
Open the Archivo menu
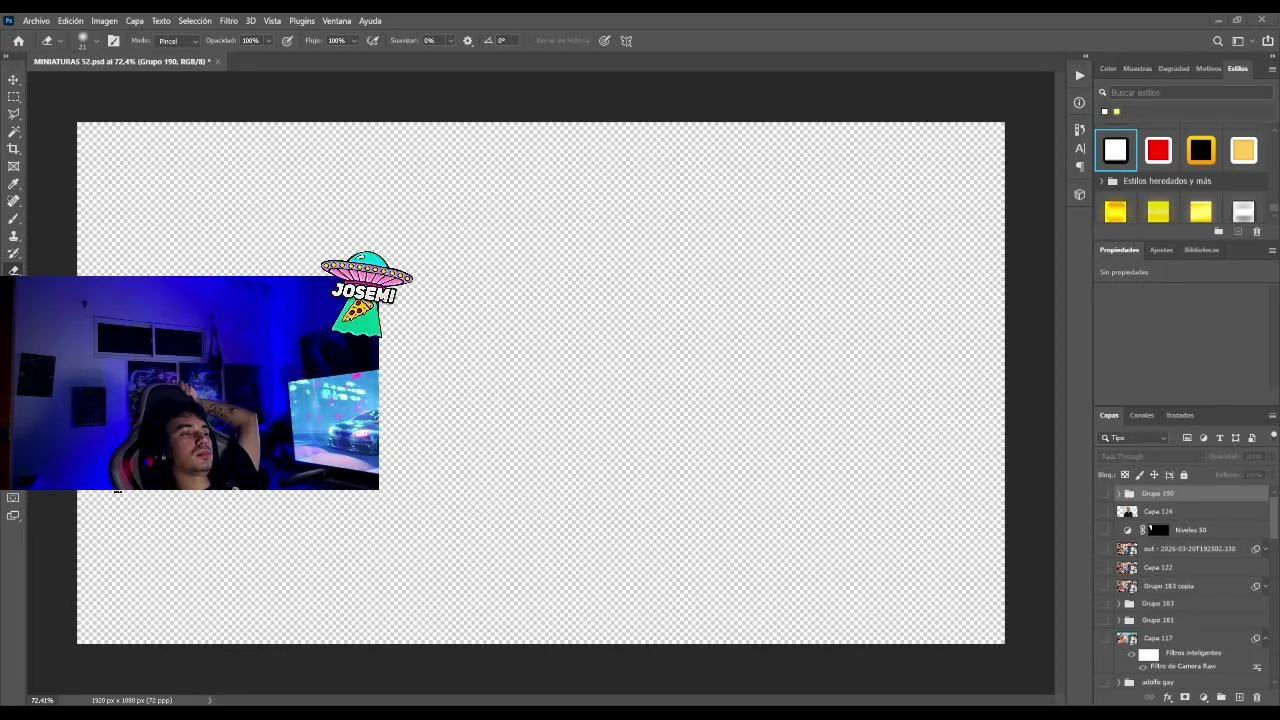[36, 21]
